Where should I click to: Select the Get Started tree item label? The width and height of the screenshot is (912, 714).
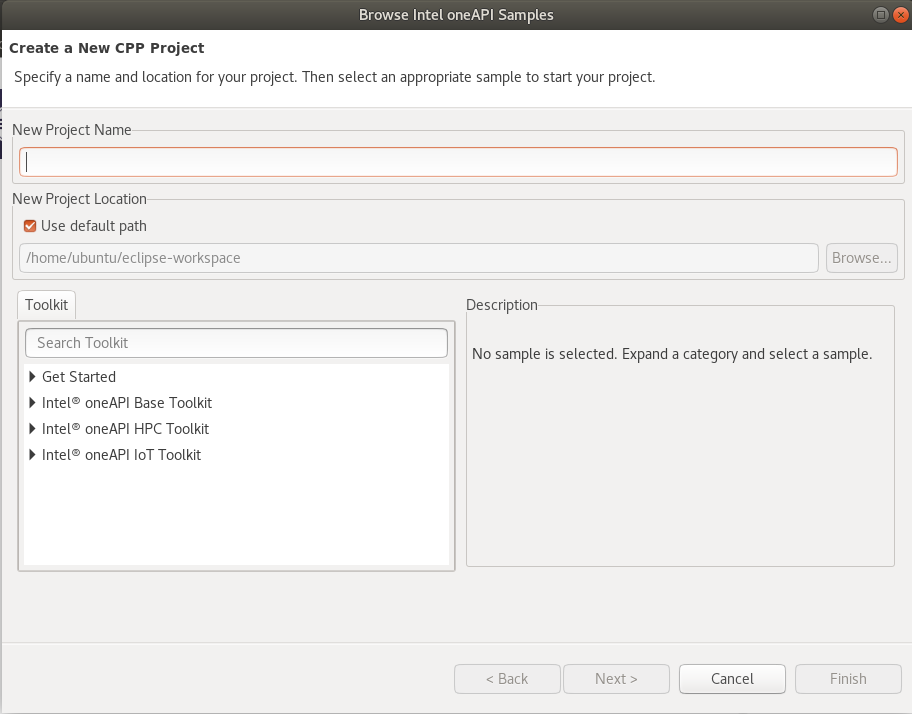pos(79,377)
